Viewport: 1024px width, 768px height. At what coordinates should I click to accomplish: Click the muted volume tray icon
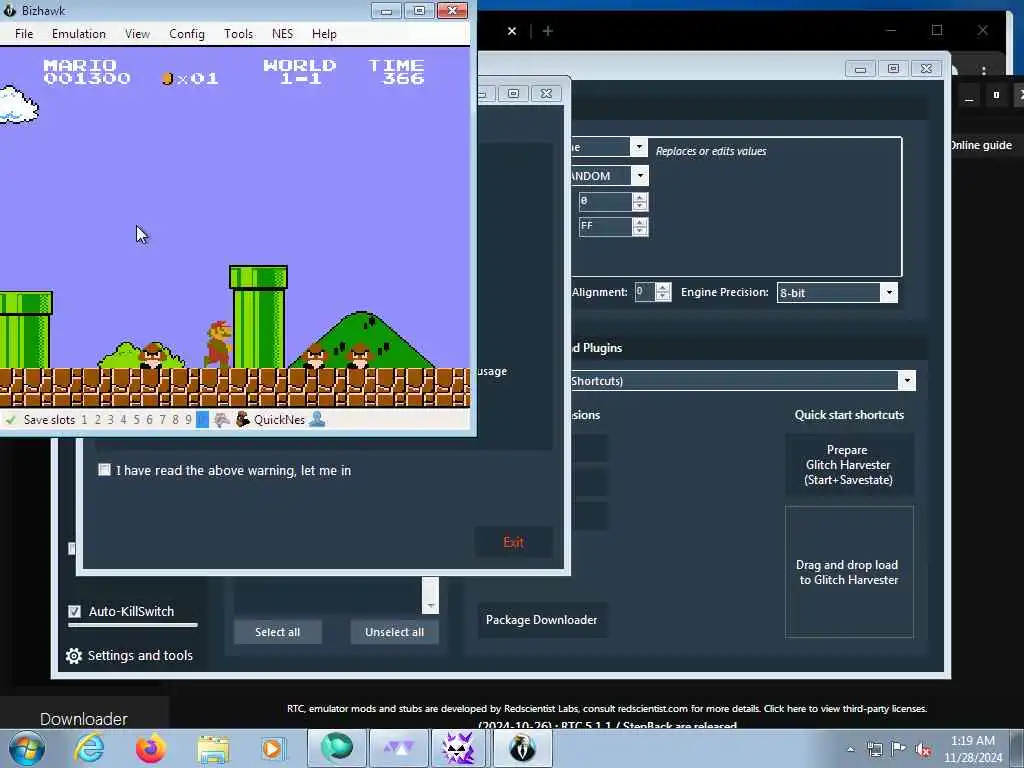point(923,750)
